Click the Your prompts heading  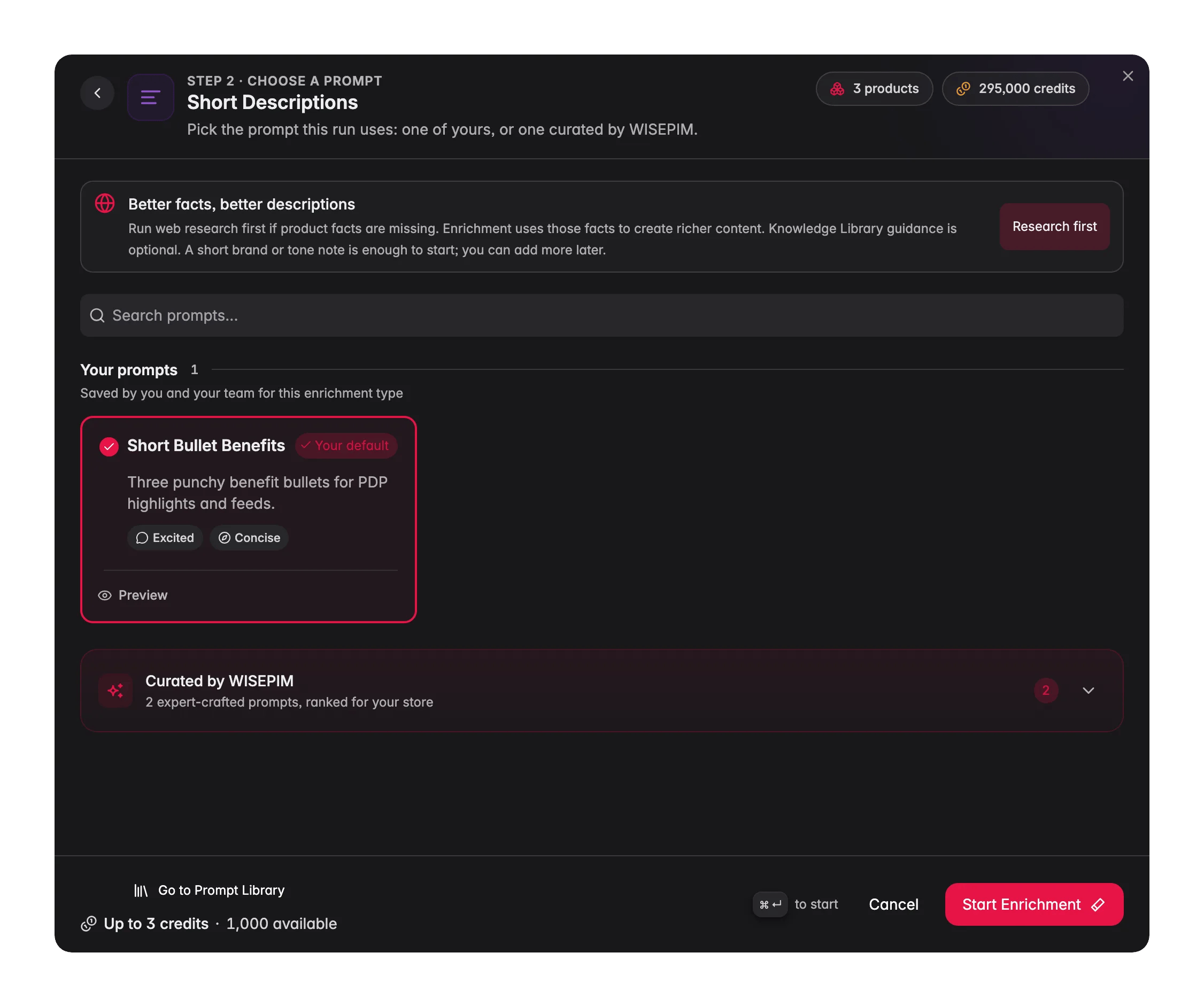pos(129,370)
